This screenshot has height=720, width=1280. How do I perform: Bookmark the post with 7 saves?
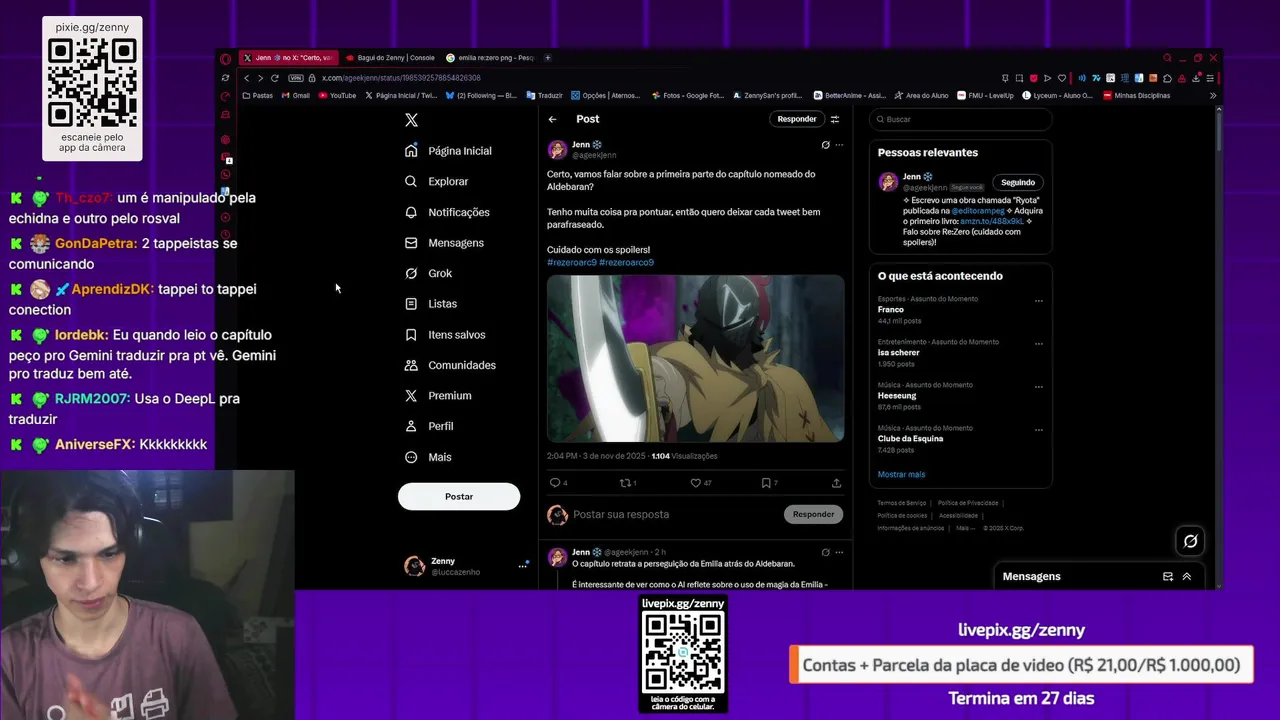coord(769,483)
